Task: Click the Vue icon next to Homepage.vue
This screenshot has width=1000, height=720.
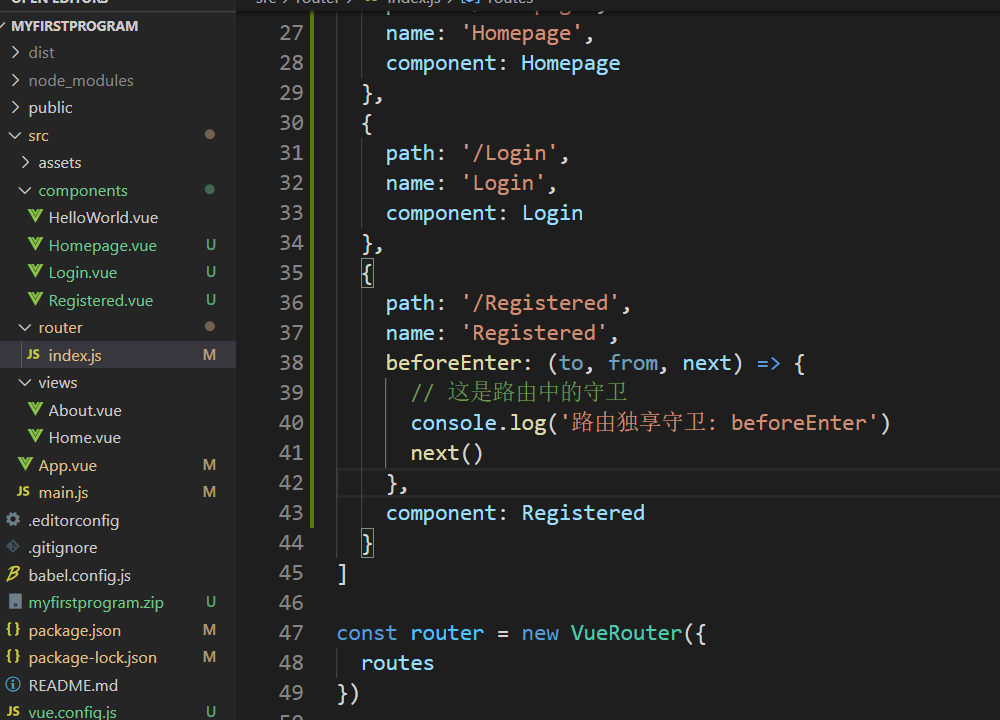Action: [x=36, y=244]
